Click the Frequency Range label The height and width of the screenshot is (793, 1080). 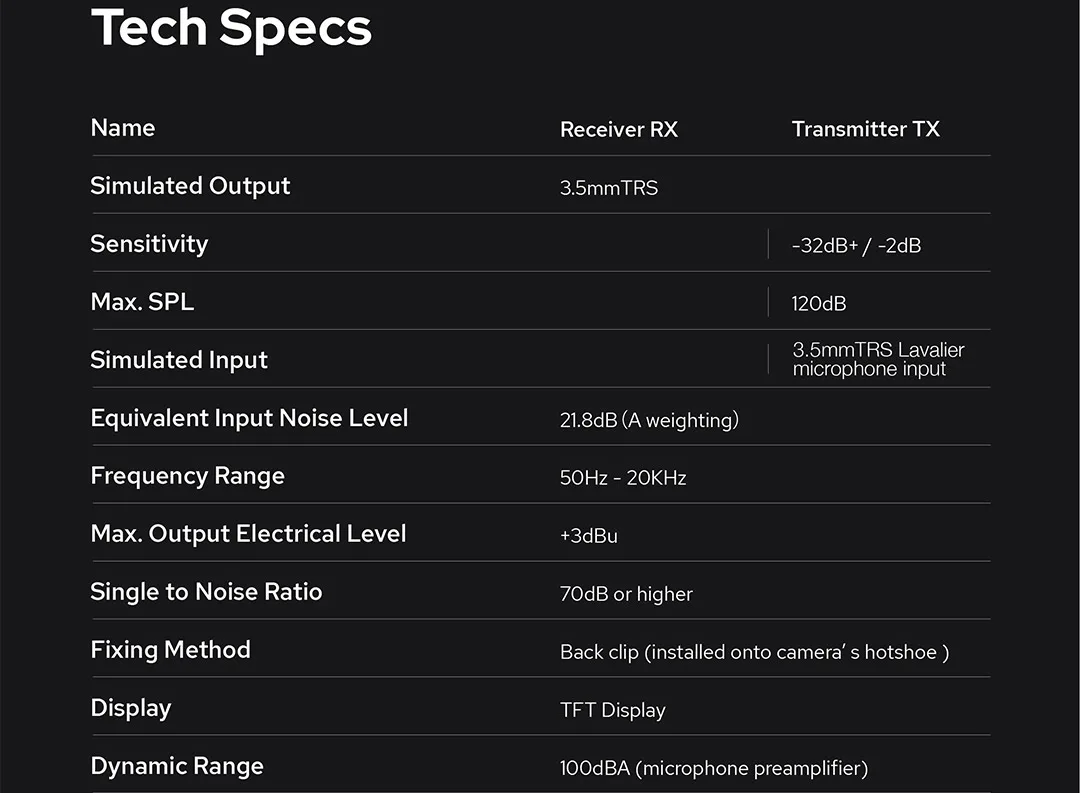187,476
